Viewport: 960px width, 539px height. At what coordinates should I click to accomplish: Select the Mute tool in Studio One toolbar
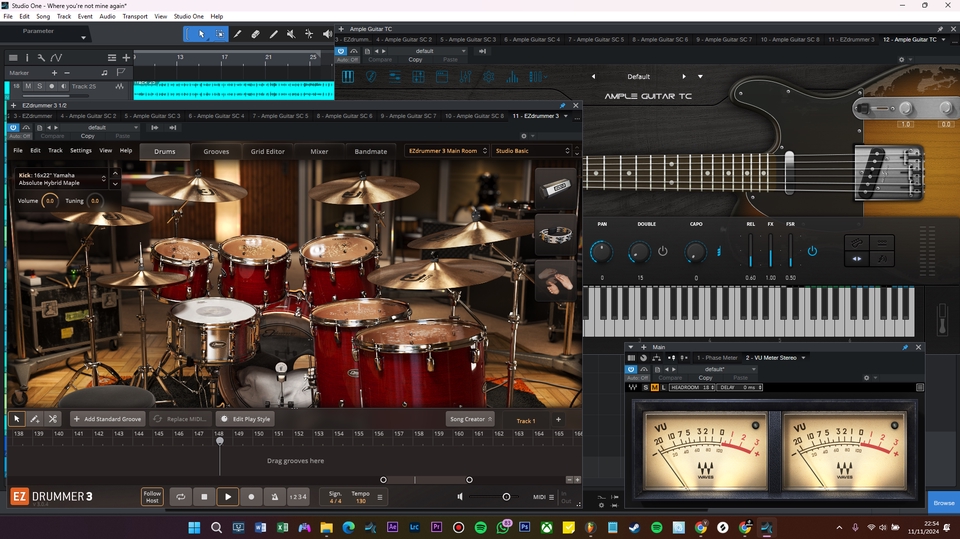point(291,34)
